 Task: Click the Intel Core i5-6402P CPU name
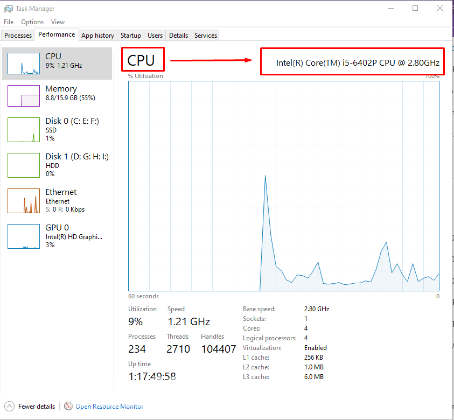point(358,63)
